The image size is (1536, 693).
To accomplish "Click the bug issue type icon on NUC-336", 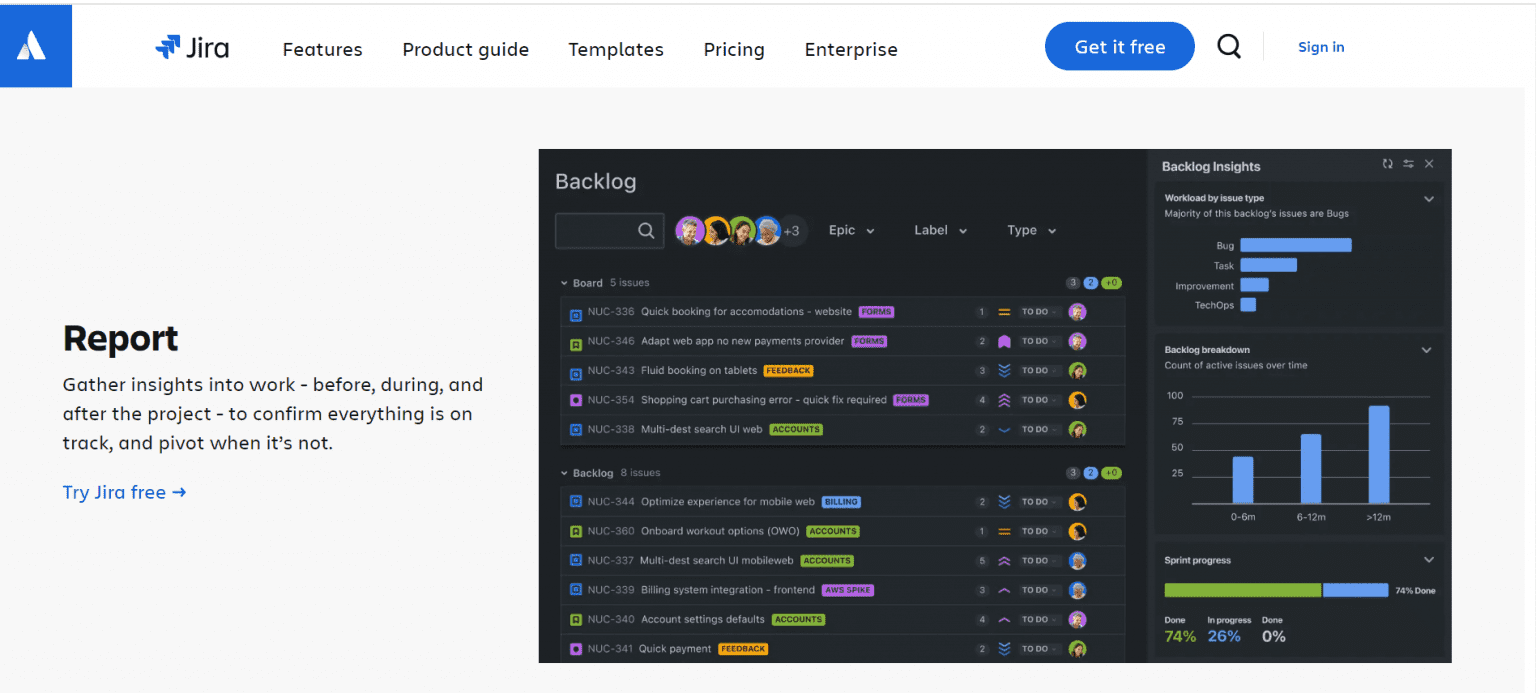I will point(575,313).
